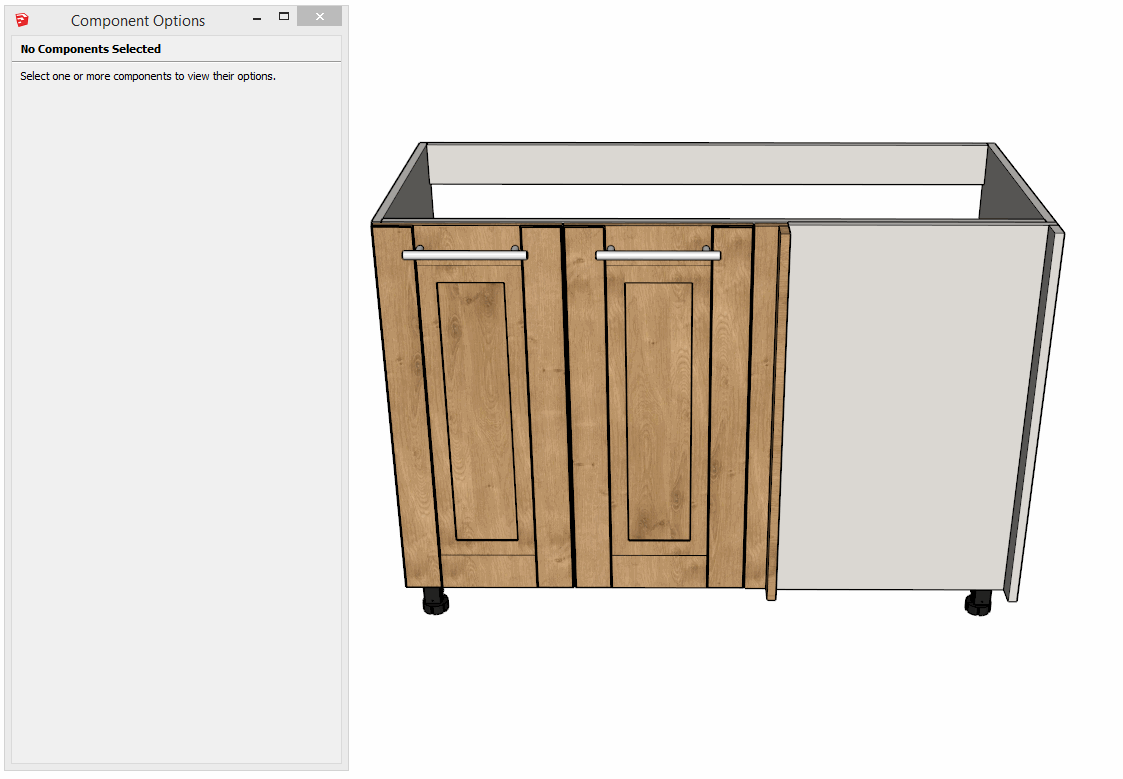Click the 'Select one or more components' hint text
Image resolution: width=1123 pixels, height=779 pixels.
pyautogui.click(x=148, y=76)
